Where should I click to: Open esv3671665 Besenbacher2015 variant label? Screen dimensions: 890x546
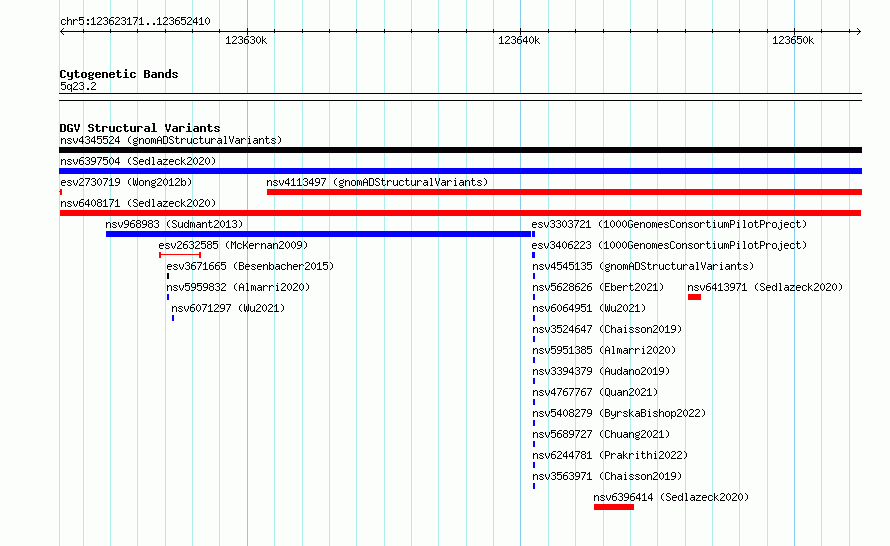(x=250, y=266)
